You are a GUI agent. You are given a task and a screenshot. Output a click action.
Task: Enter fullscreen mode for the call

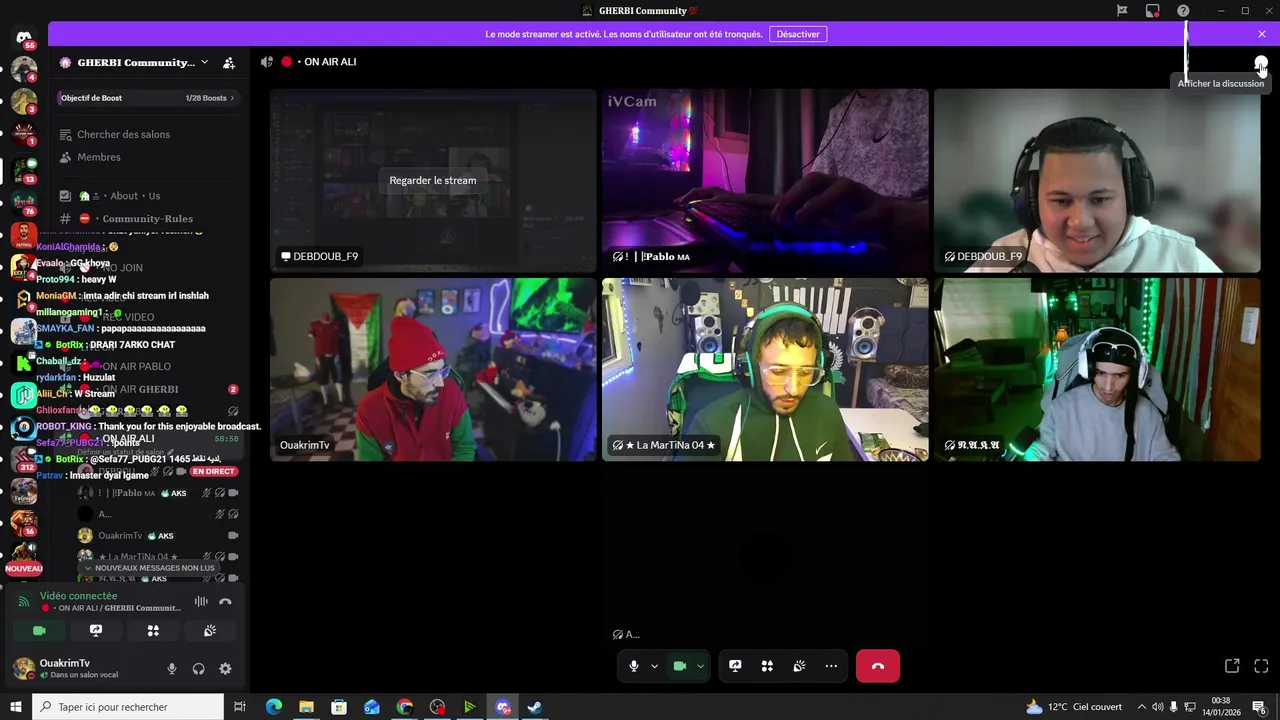coord(1261,666)
